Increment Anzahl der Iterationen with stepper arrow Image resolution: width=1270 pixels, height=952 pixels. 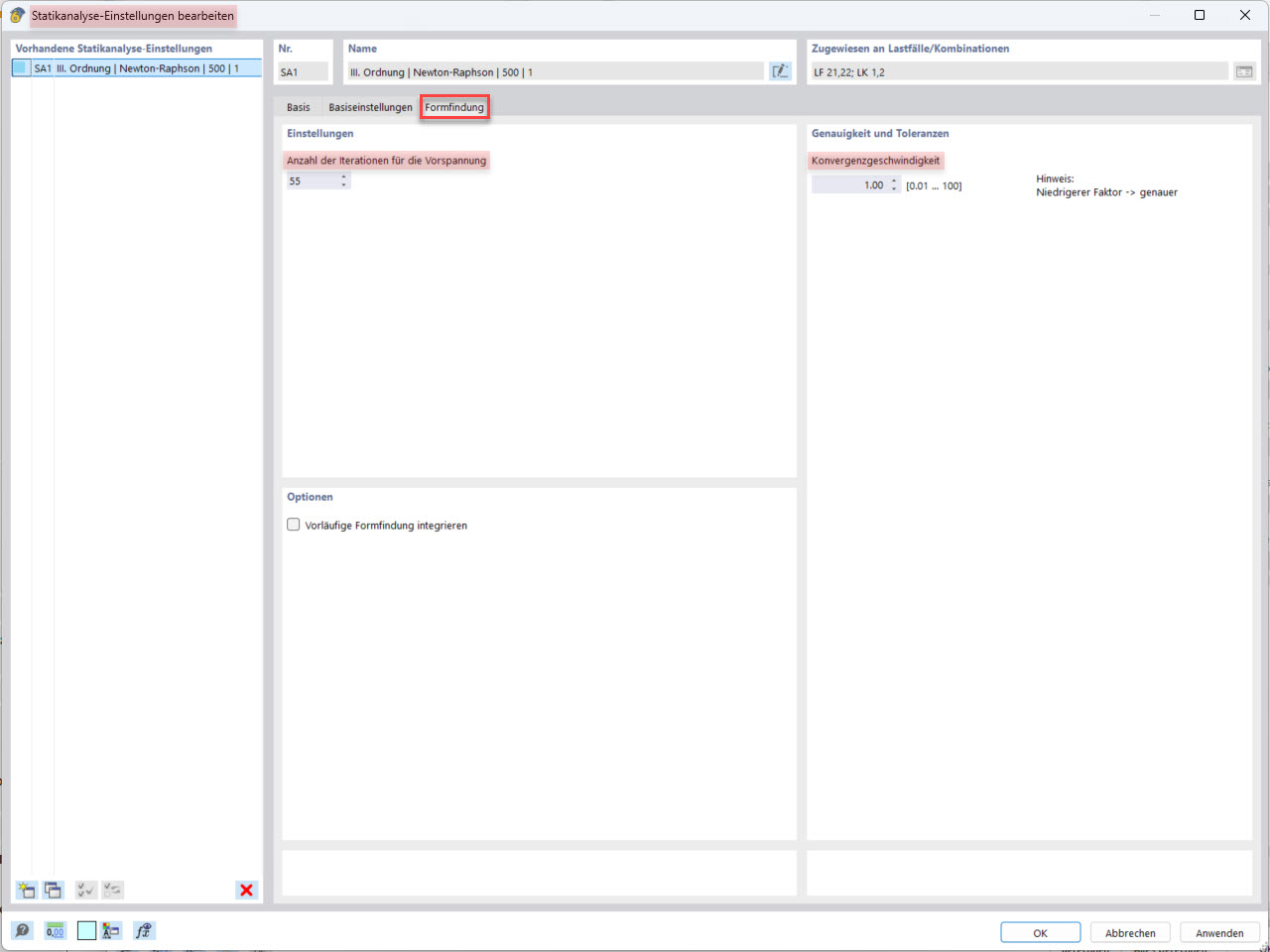point(344,176)
